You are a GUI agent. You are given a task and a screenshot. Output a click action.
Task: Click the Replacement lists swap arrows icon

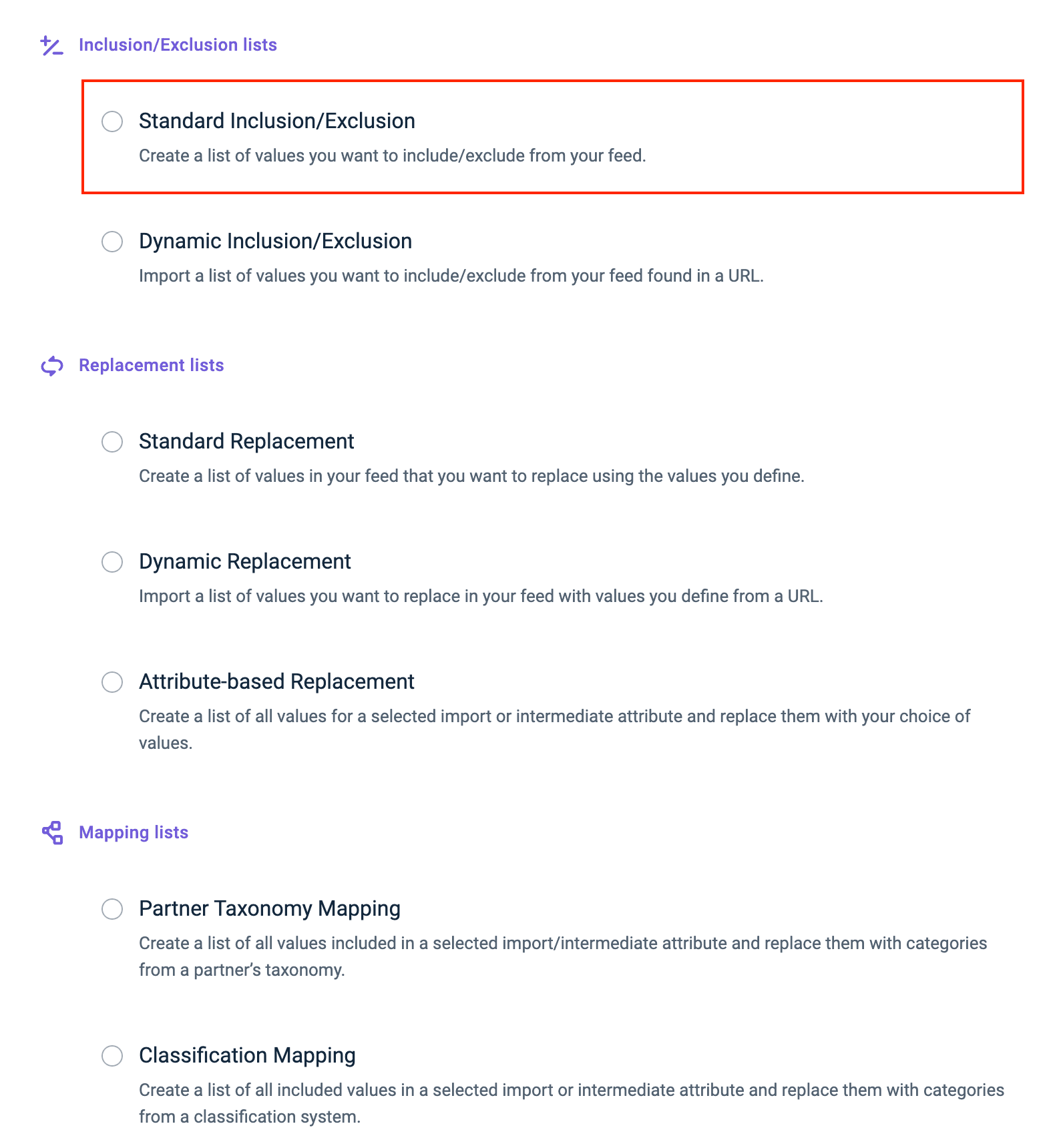tap(51, 366)
